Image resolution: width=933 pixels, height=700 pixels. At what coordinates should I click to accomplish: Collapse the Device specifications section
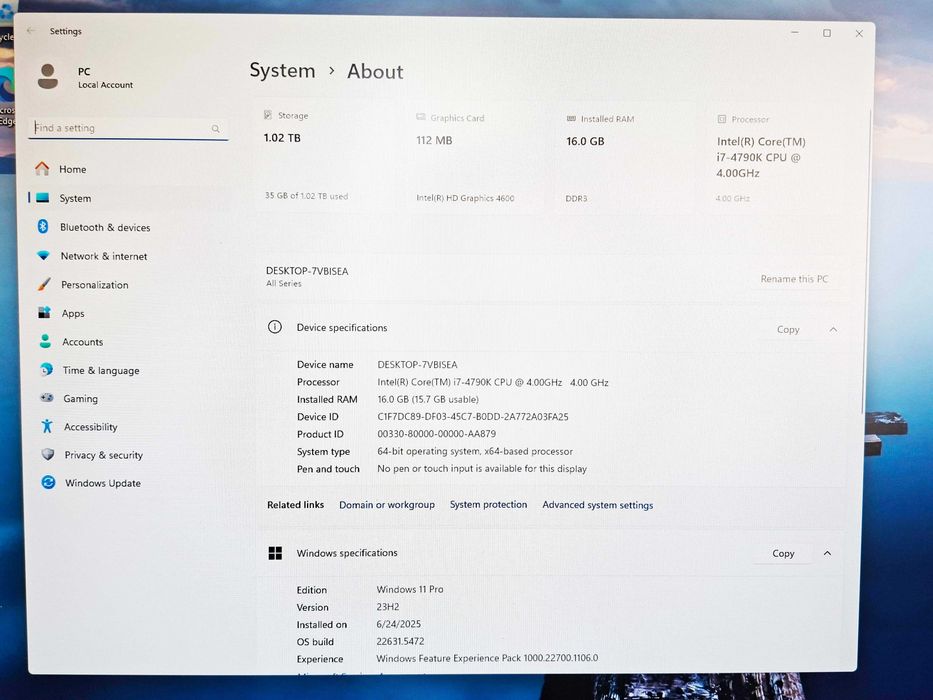[x=833, y=329]
